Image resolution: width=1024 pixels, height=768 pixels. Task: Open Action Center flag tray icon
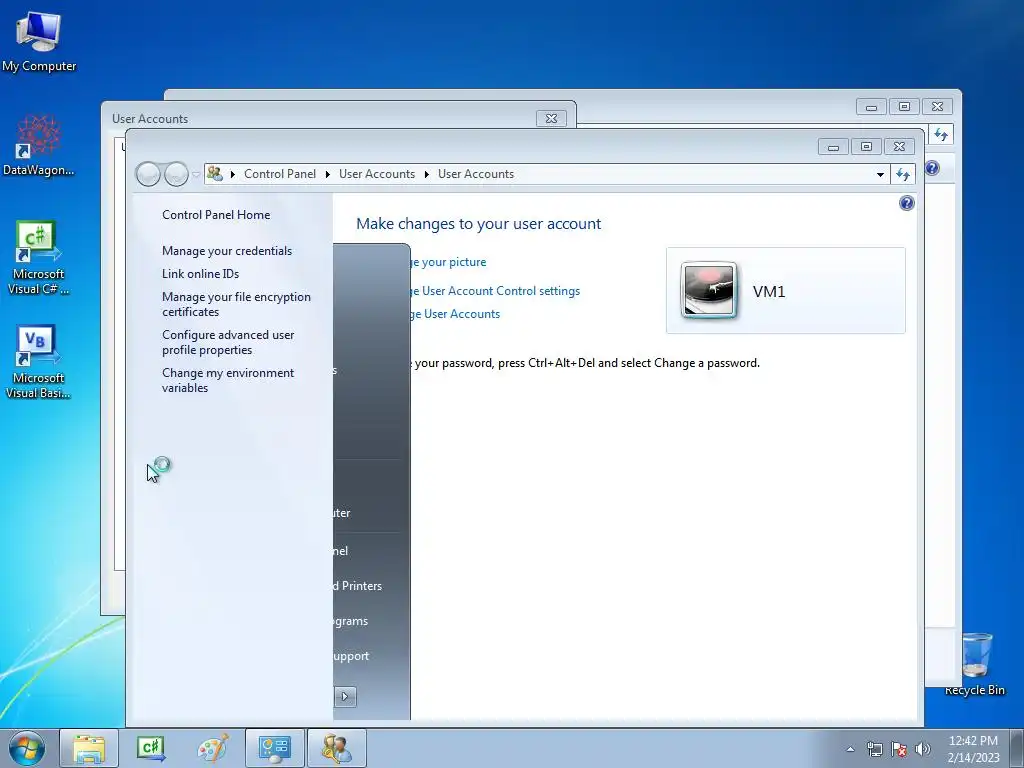899,749
